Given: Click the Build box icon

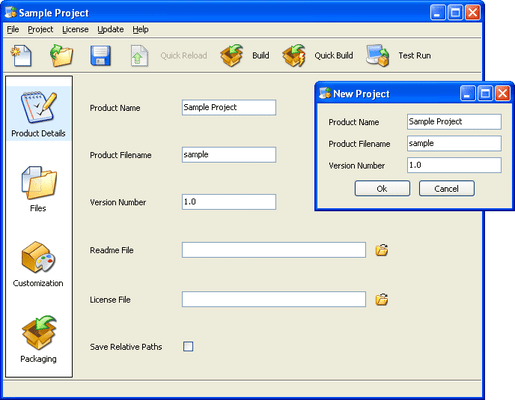Looking at the screenshot, I should point(232,55).
